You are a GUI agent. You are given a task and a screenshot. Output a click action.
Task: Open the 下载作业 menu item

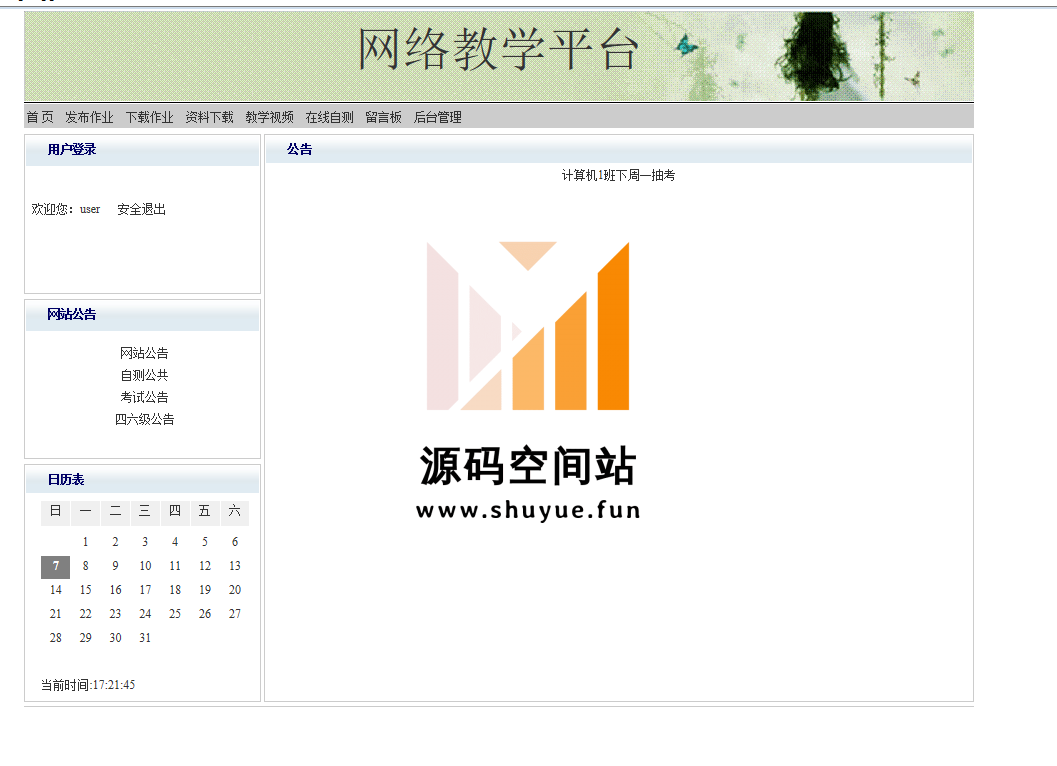[149, 117]
